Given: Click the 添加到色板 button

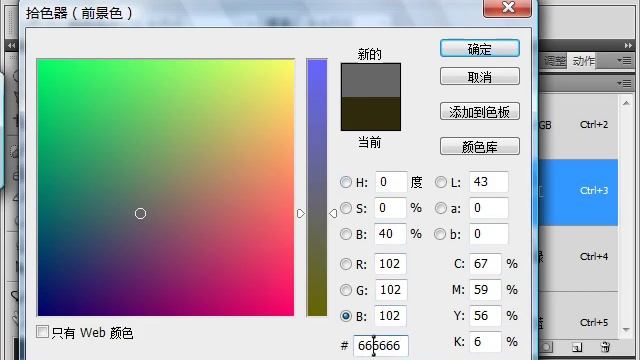Looking at the screenshot, I should [480, 111].
